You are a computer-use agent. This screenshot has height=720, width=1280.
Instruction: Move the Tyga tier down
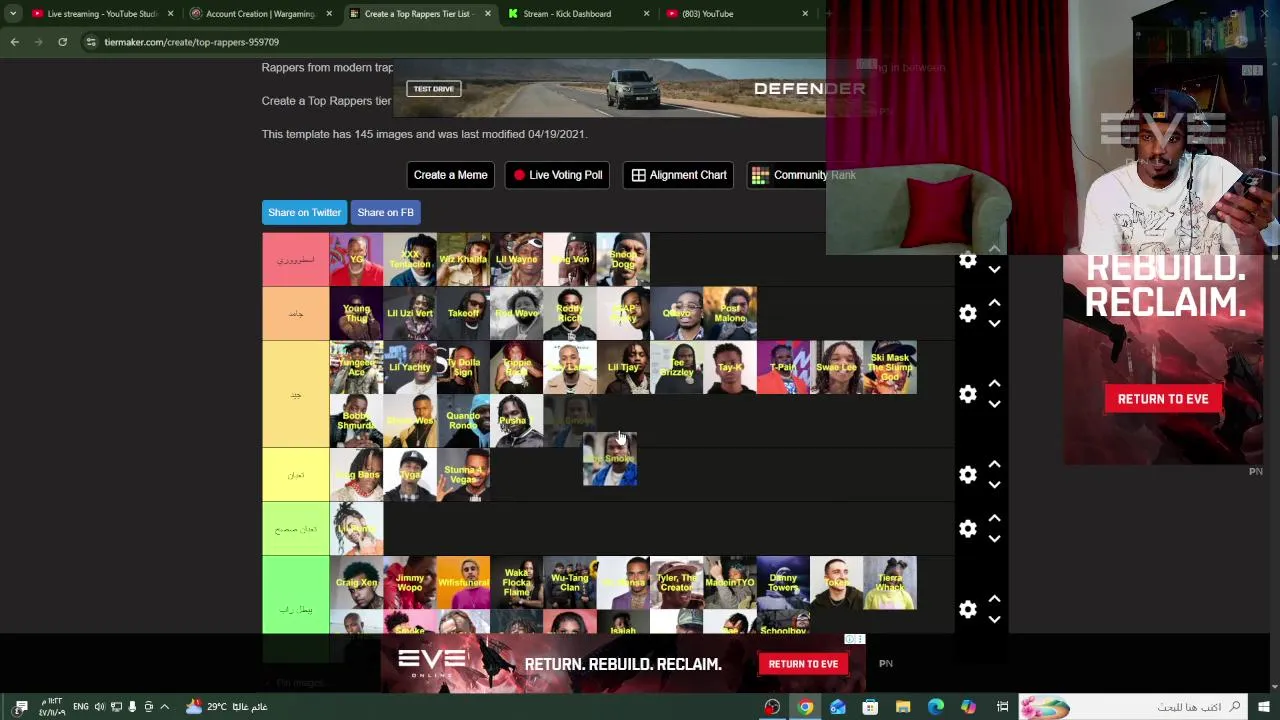pyautogui.click(x=994, y=485)
